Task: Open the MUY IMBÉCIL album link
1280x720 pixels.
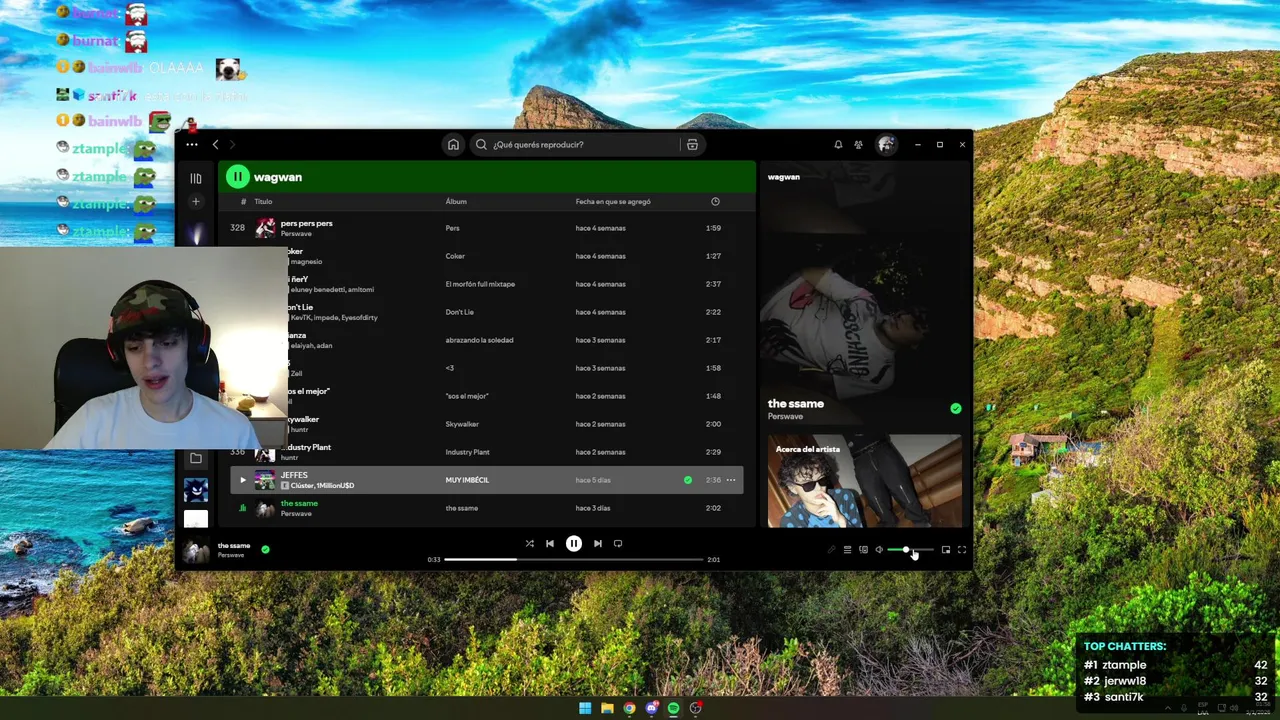Action: click(467, 480)
